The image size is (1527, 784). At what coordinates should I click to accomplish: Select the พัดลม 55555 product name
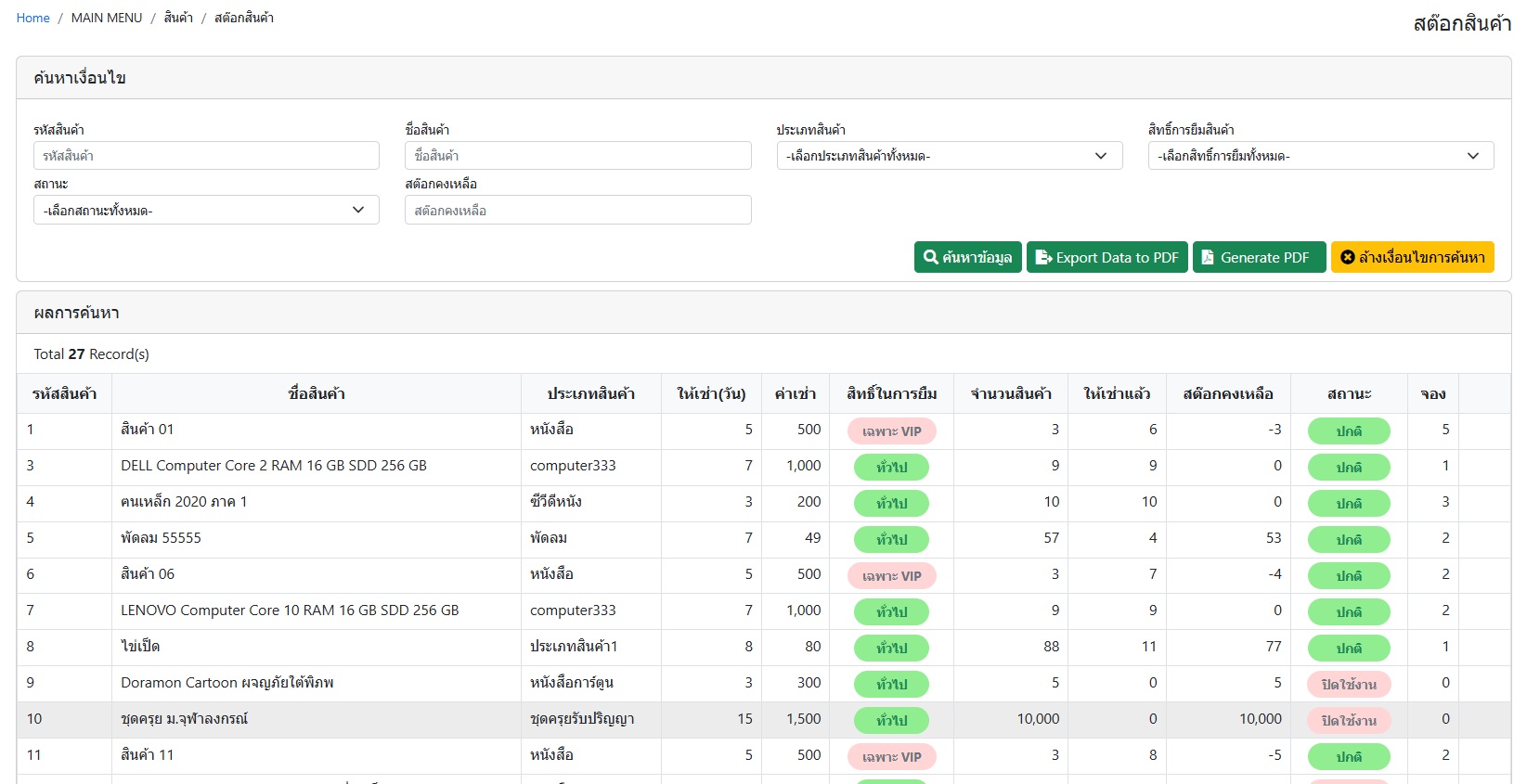(161, 538)
